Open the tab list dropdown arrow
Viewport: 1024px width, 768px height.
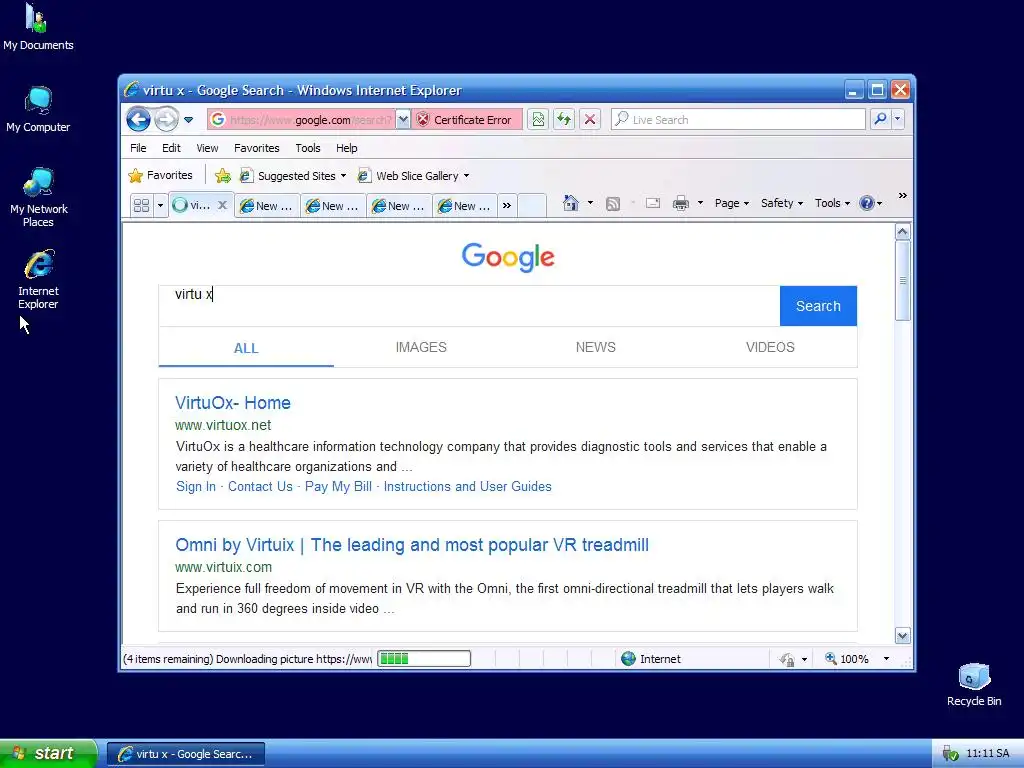click(x=160, y=205)
